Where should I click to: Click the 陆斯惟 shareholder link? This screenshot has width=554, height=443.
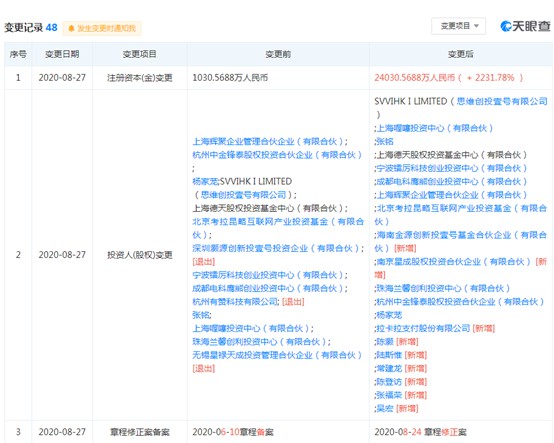click(x=389, y=355)
